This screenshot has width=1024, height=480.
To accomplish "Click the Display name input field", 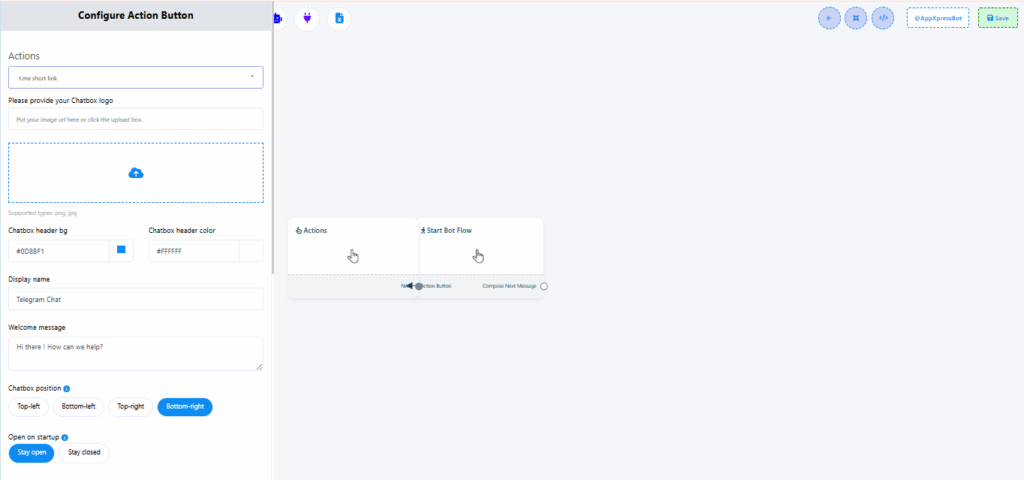I will point(136,299).
